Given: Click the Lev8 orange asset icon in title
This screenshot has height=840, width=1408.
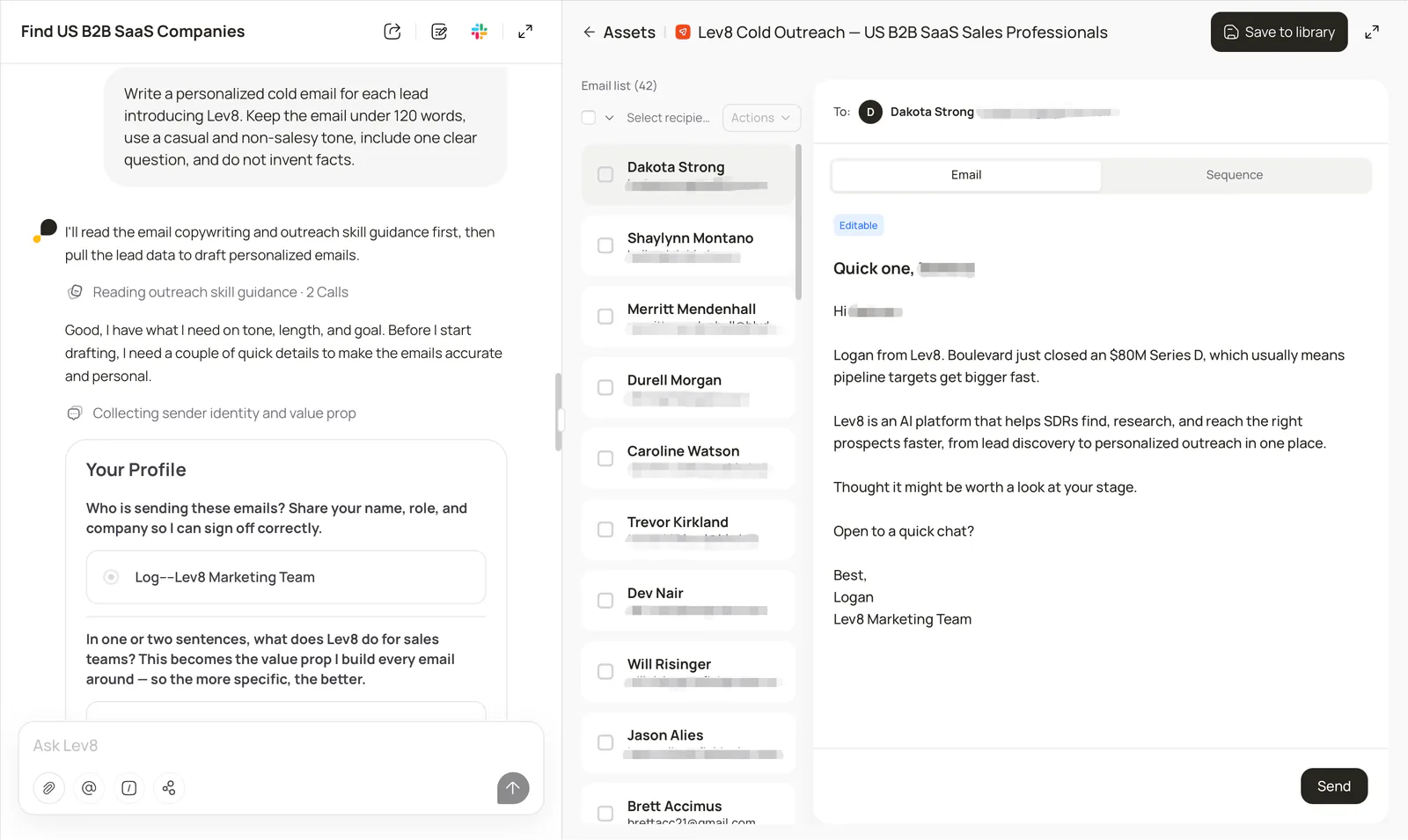Looking at the screenshot, I should [x=682, y=33].
